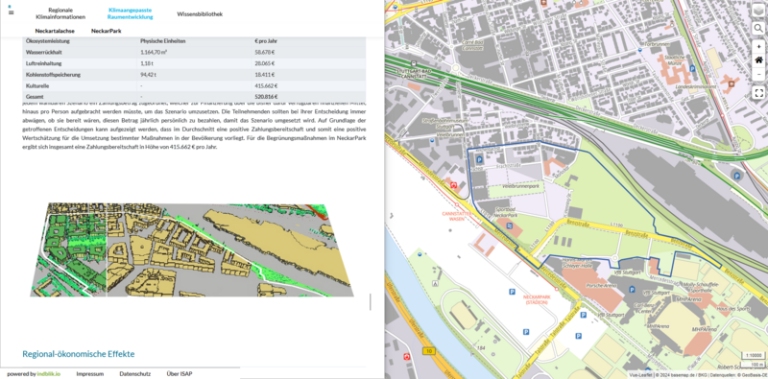The width and height of the screenshot is (768, 379).
Task: Open the map layers control
Action: (x=758, y=11)
